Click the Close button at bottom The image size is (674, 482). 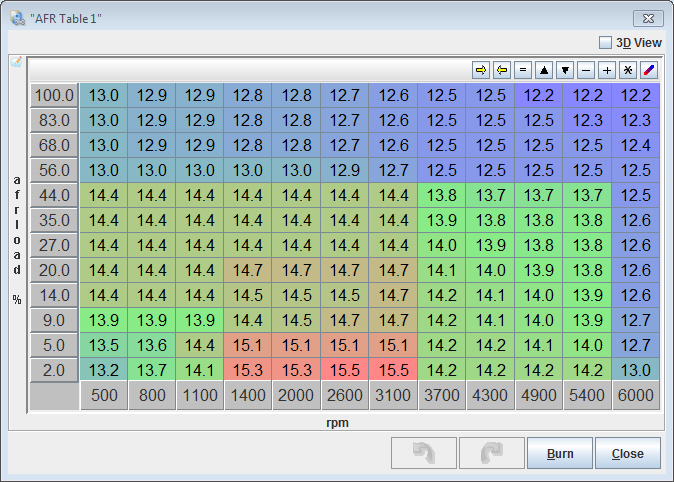click(x=627, y=453)
